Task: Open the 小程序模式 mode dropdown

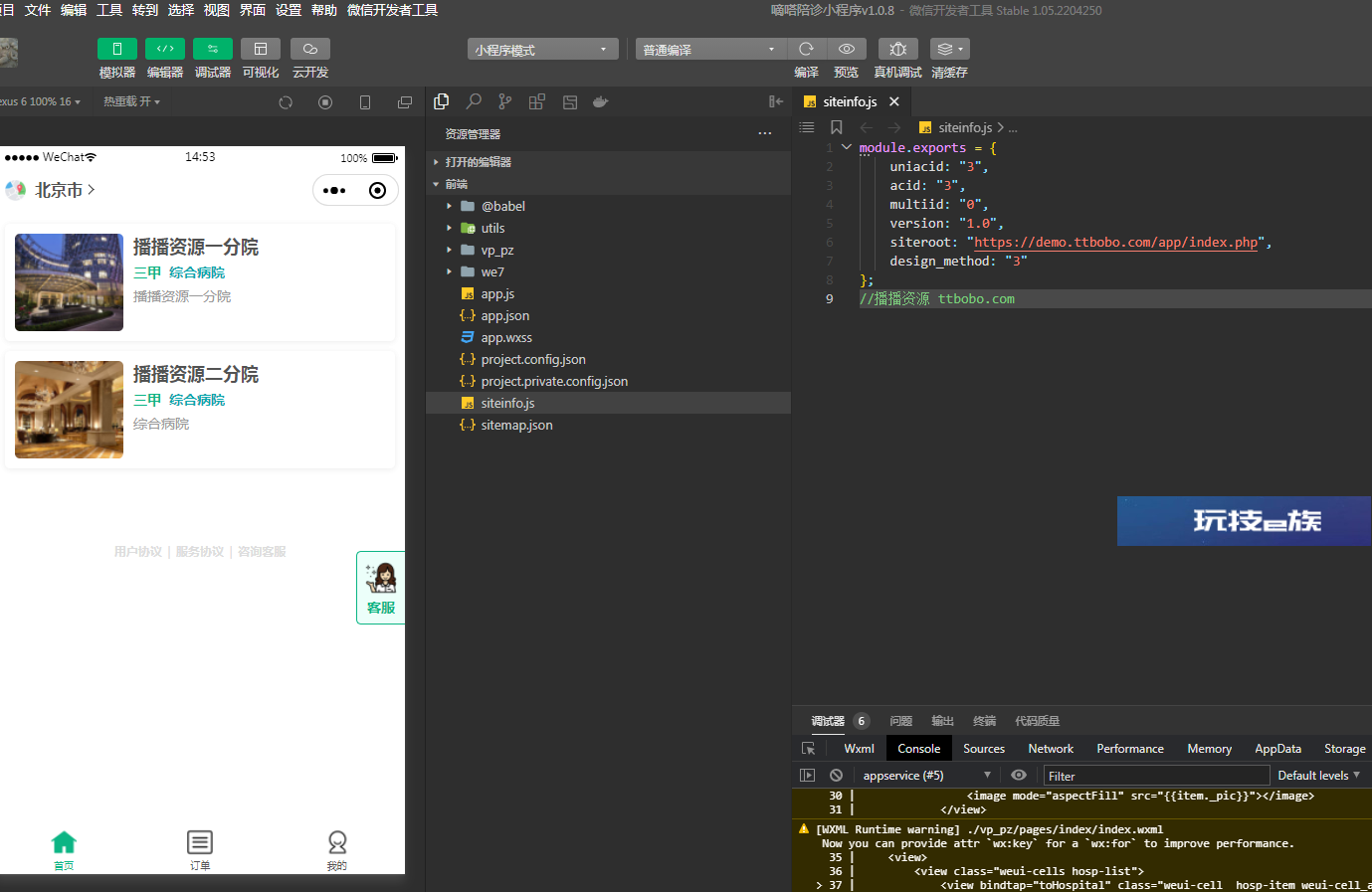Action: click(542, 50)
